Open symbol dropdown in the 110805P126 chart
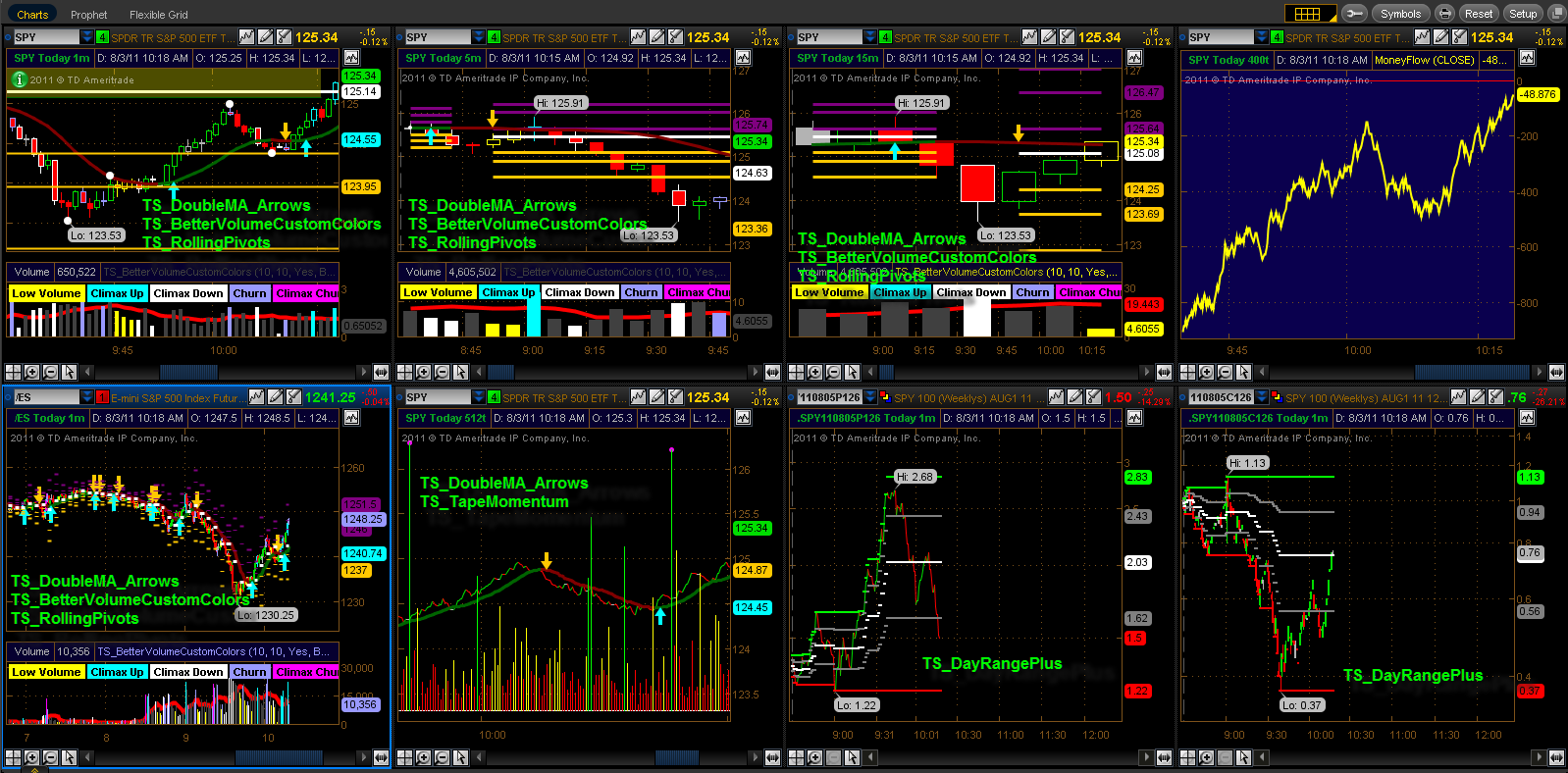Viewport: 1568px width, 773px height. (x=869, y=397)
